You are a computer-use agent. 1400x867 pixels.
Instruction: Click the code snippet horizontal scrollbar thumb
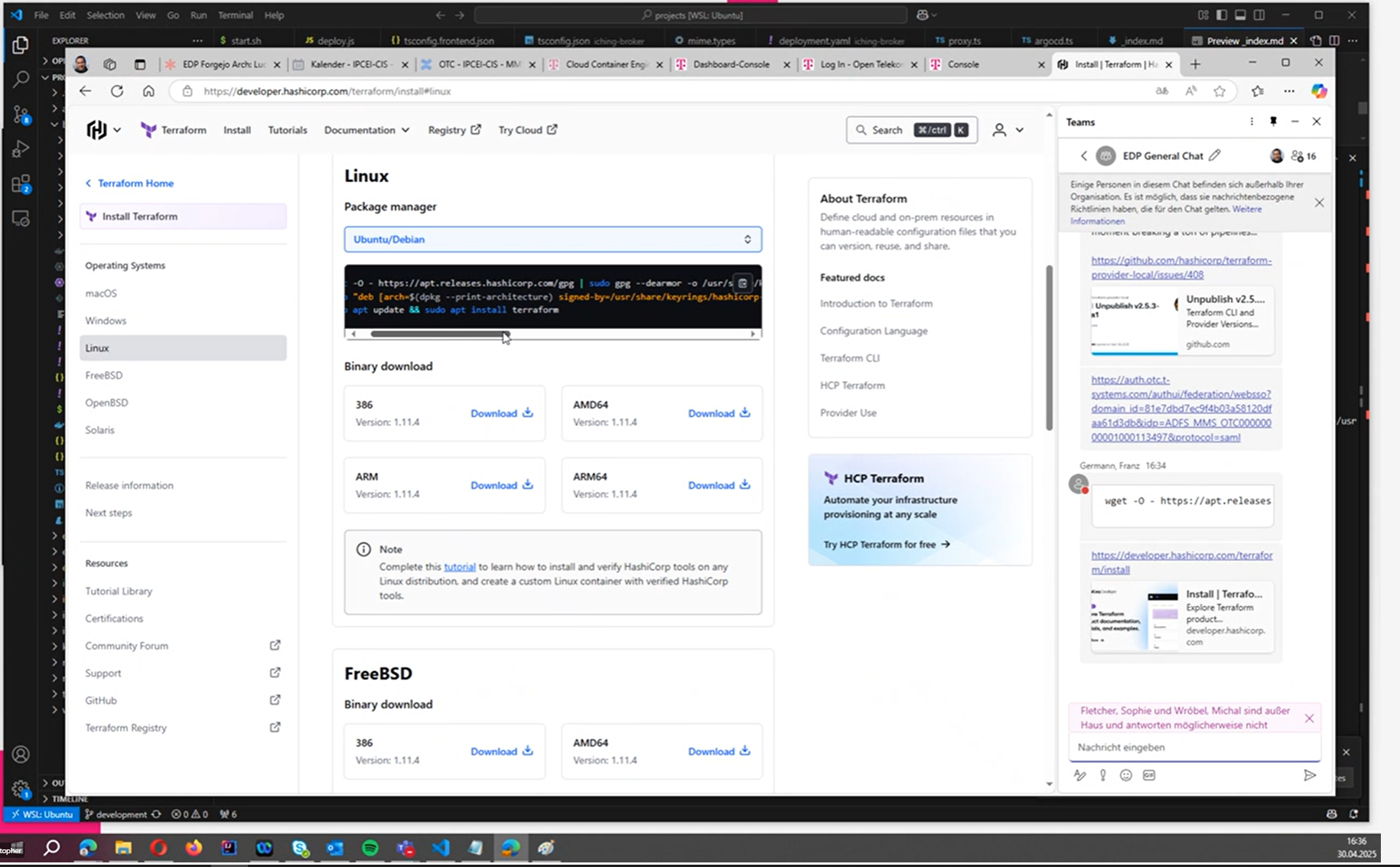click(x=439, y=334)
